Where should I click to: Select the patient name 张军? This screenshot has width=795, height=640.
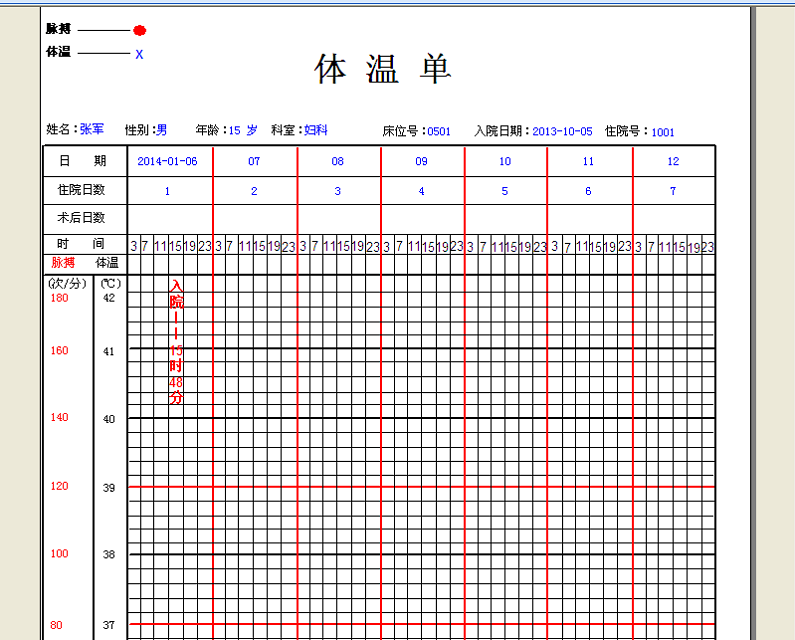pyautogui.click(x=92, y=130)
